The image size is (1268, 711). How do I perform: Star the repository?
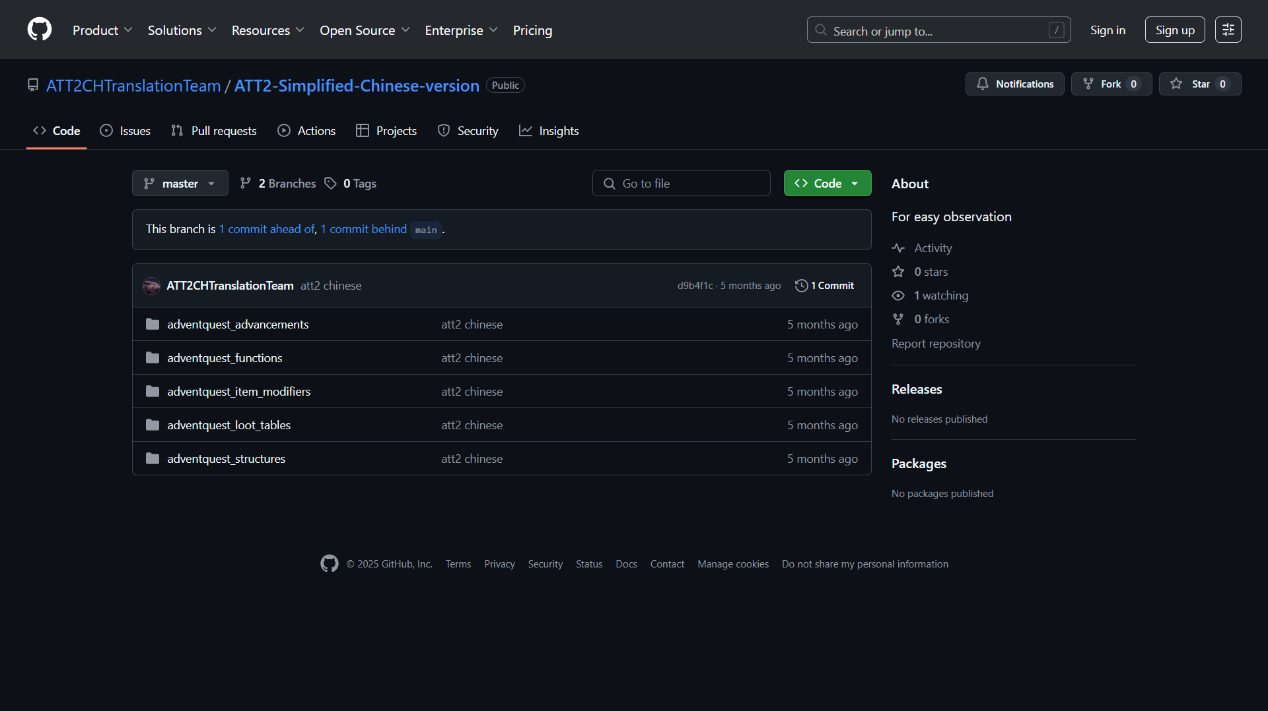[1200, 84]
